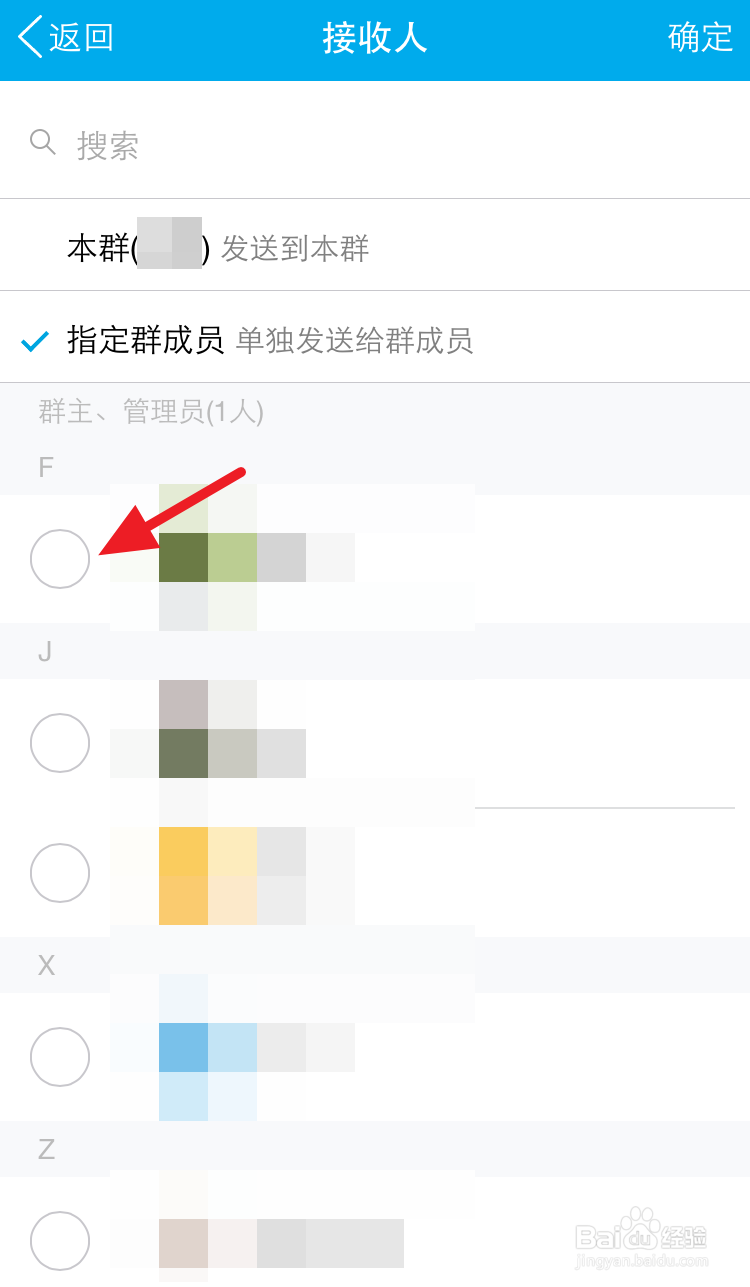Choose the 本群 发送到本群 option

click(x=218, y=248)
